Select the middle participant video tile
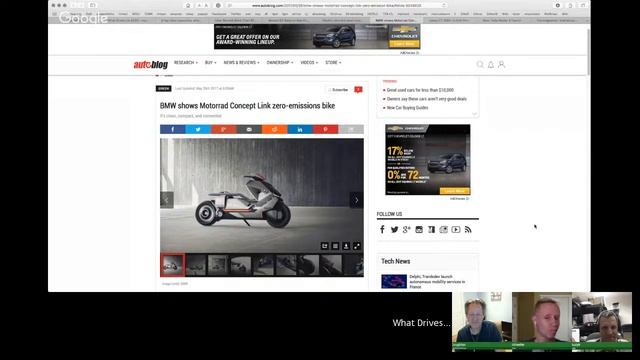640x360 pixels. pos(542,321)
